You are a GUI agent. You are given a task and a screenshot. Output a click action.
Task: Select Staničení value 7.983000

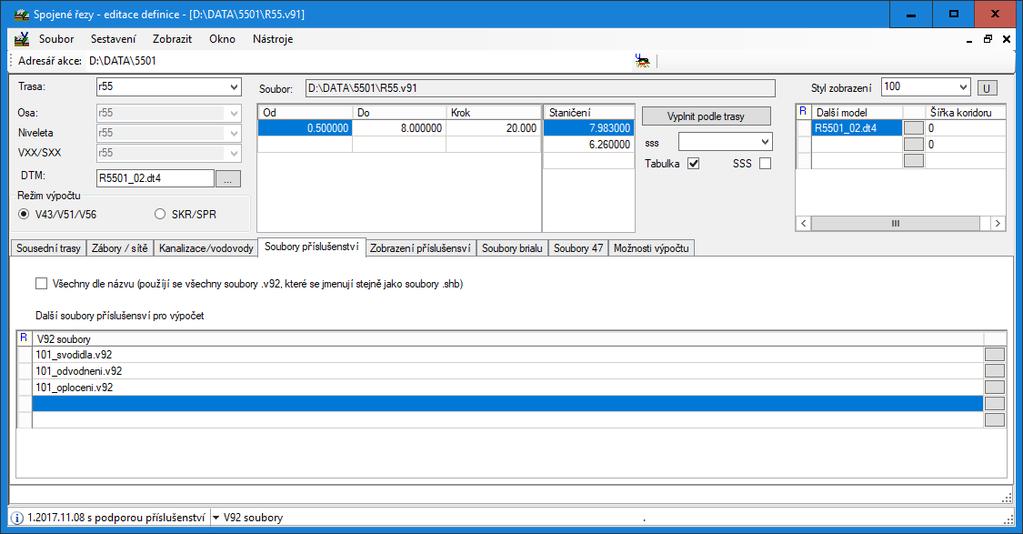(x=588, y=128)
